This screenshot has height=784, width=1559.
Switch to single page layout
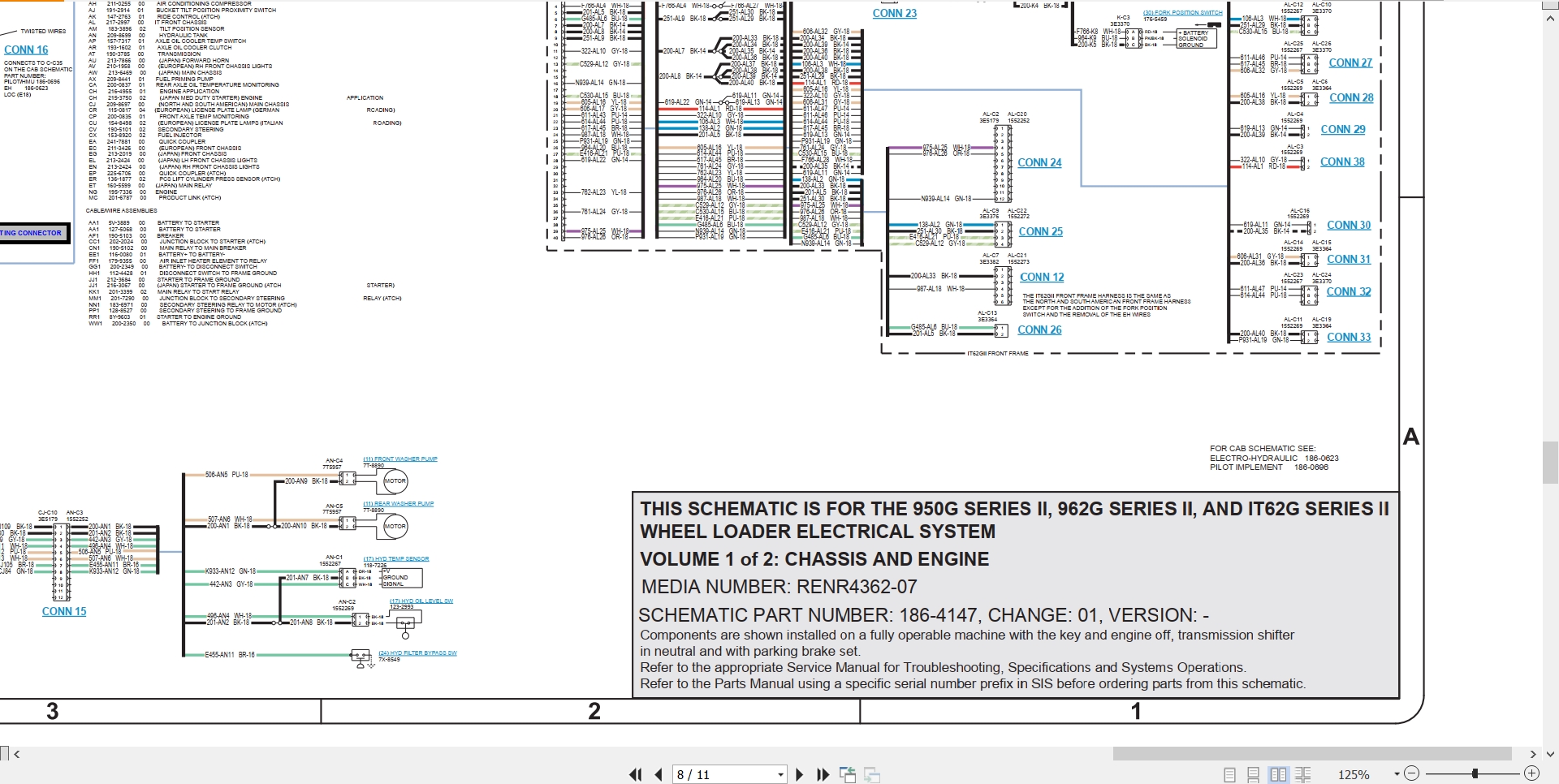(x=1229, y=774)
